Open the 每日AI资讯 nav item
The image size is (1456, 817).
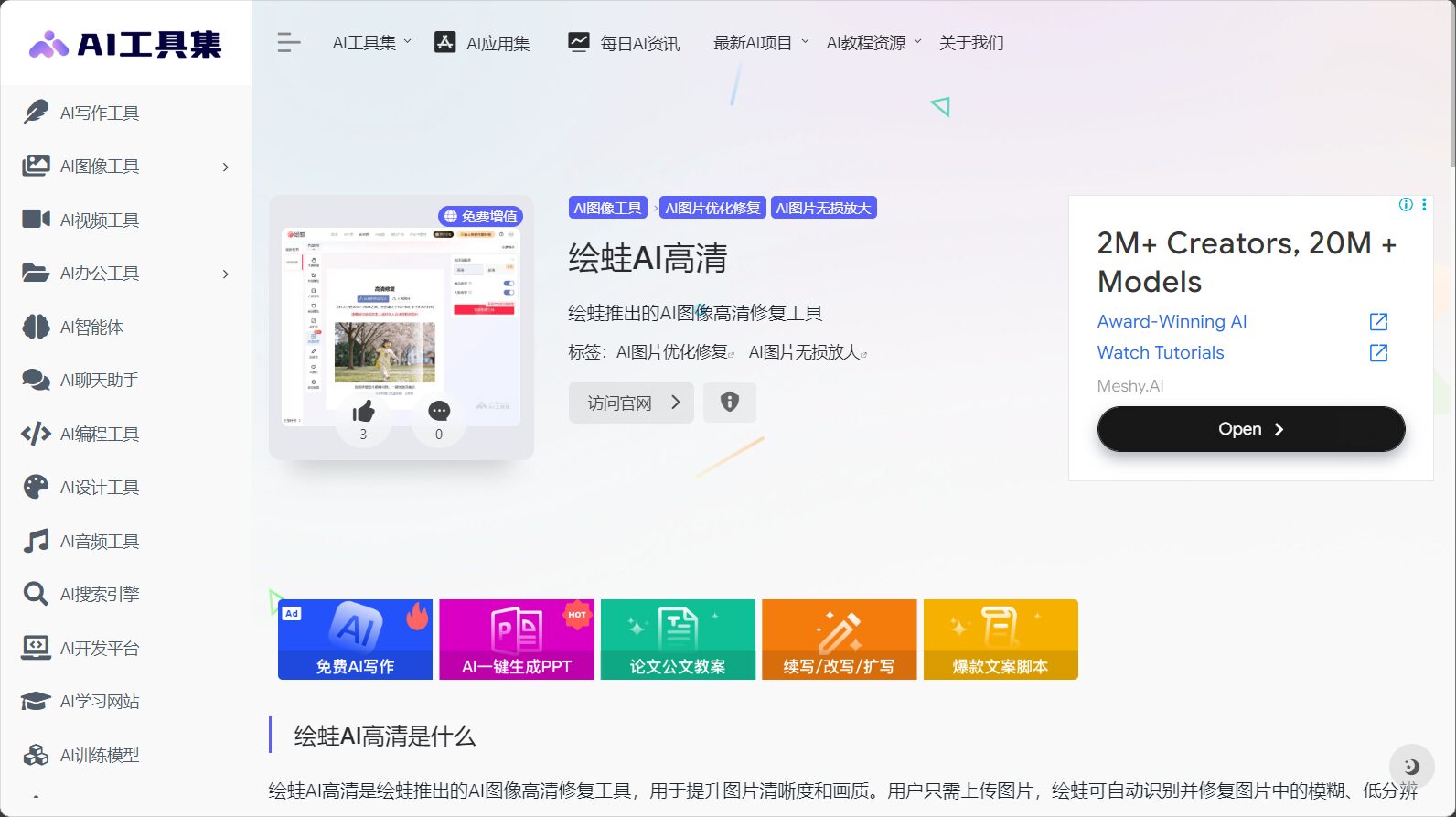click(x=624, y=42)
